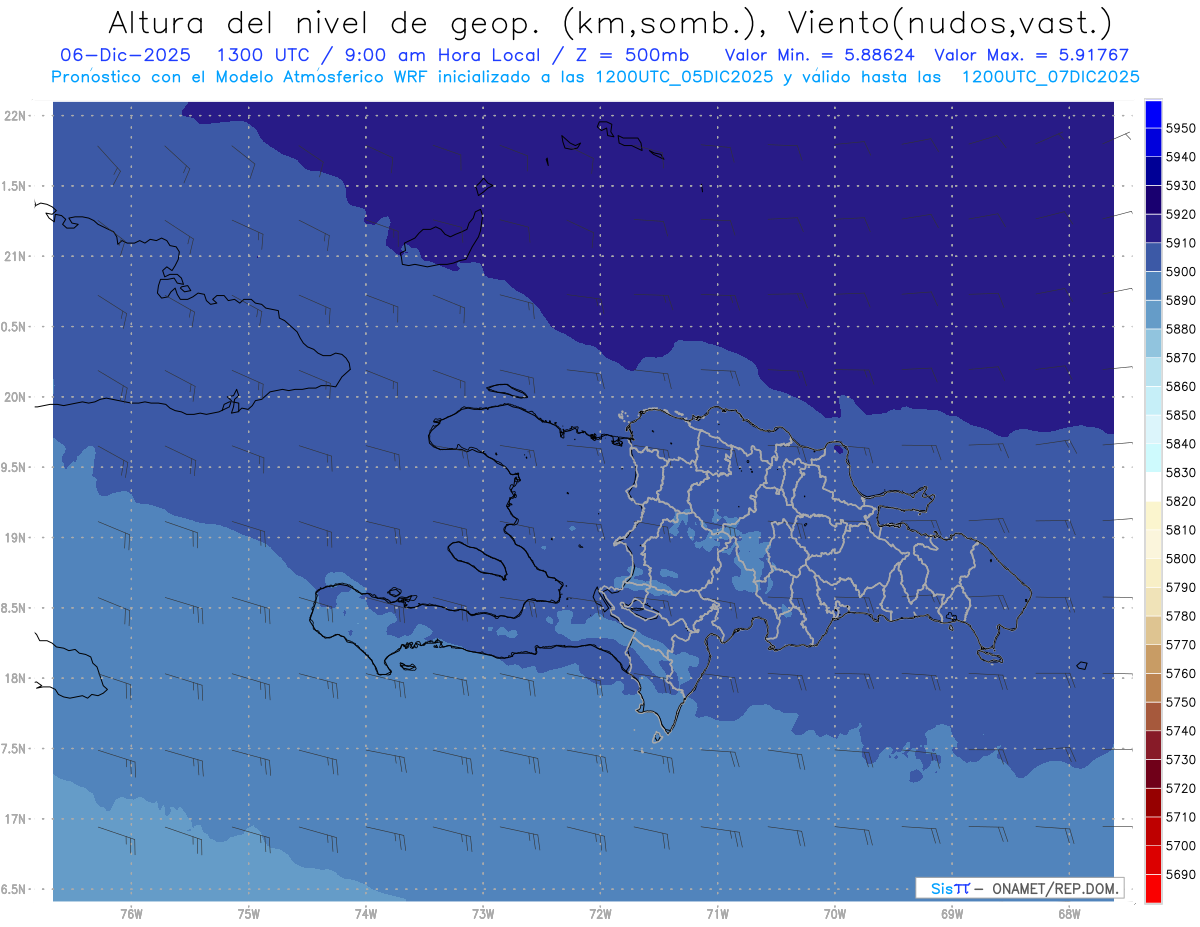Click the 69W longitude axis label
Viewport: 1200px width, 927px height.
(x=952, y=914)
